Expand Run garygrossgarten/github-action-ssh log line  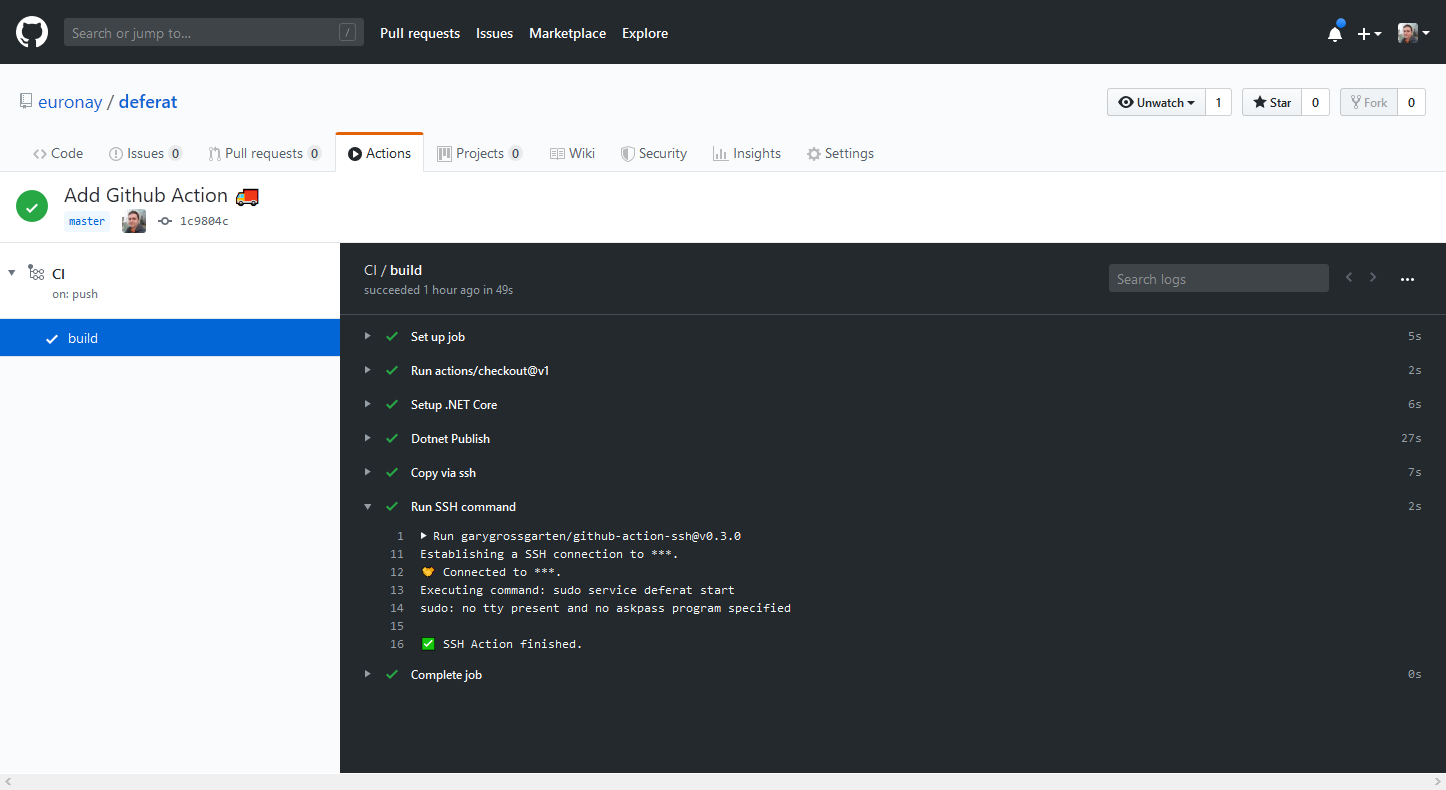(424, 536)
